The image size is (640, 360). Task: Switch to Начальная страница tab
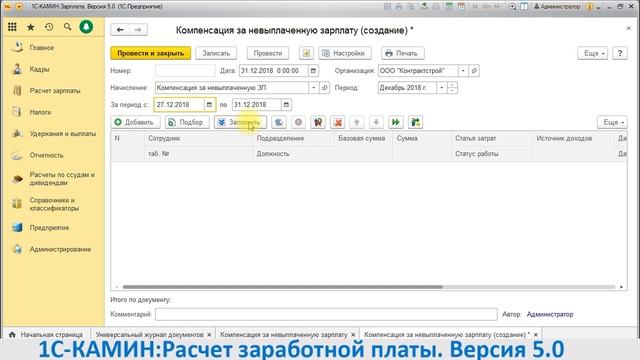pyautogui.click(x=46, y=334)
